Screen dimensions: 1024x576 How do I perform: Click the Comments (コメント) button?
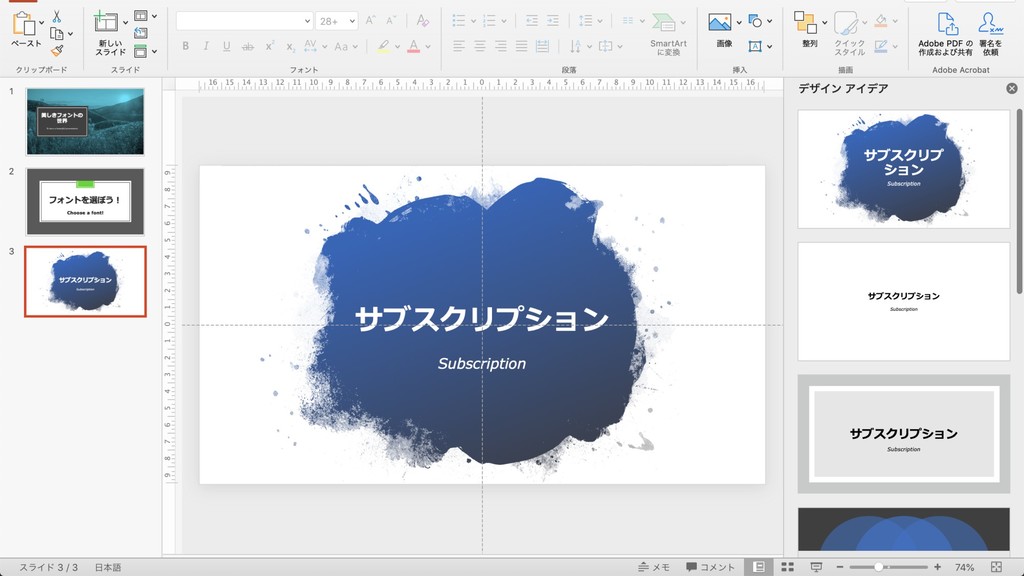pyautogui.click(x=711, y=567)
